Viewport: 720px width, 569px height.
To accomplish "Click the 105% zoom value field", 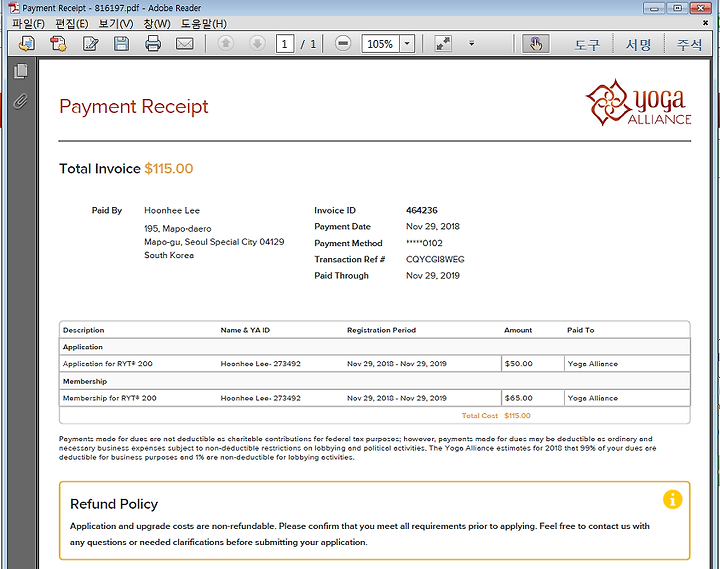I will (x=380, y=44).
